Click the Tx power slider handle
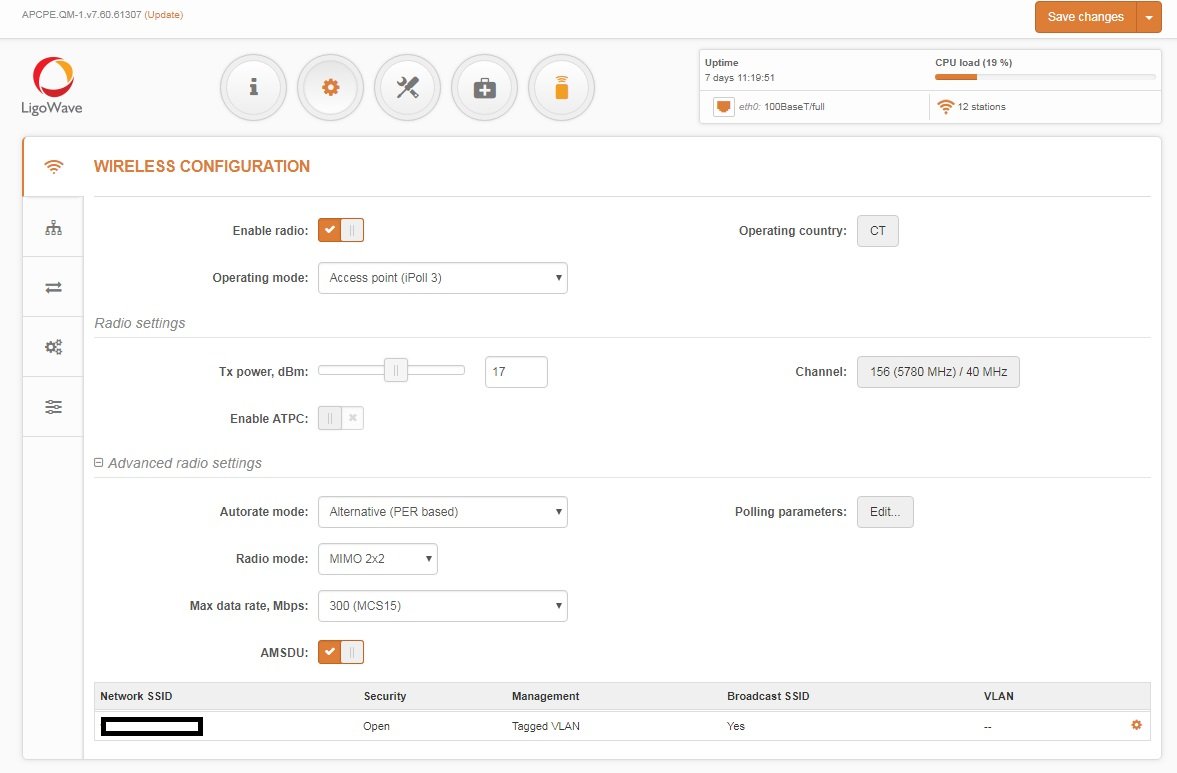The image size is (1177, 773). 396,371
